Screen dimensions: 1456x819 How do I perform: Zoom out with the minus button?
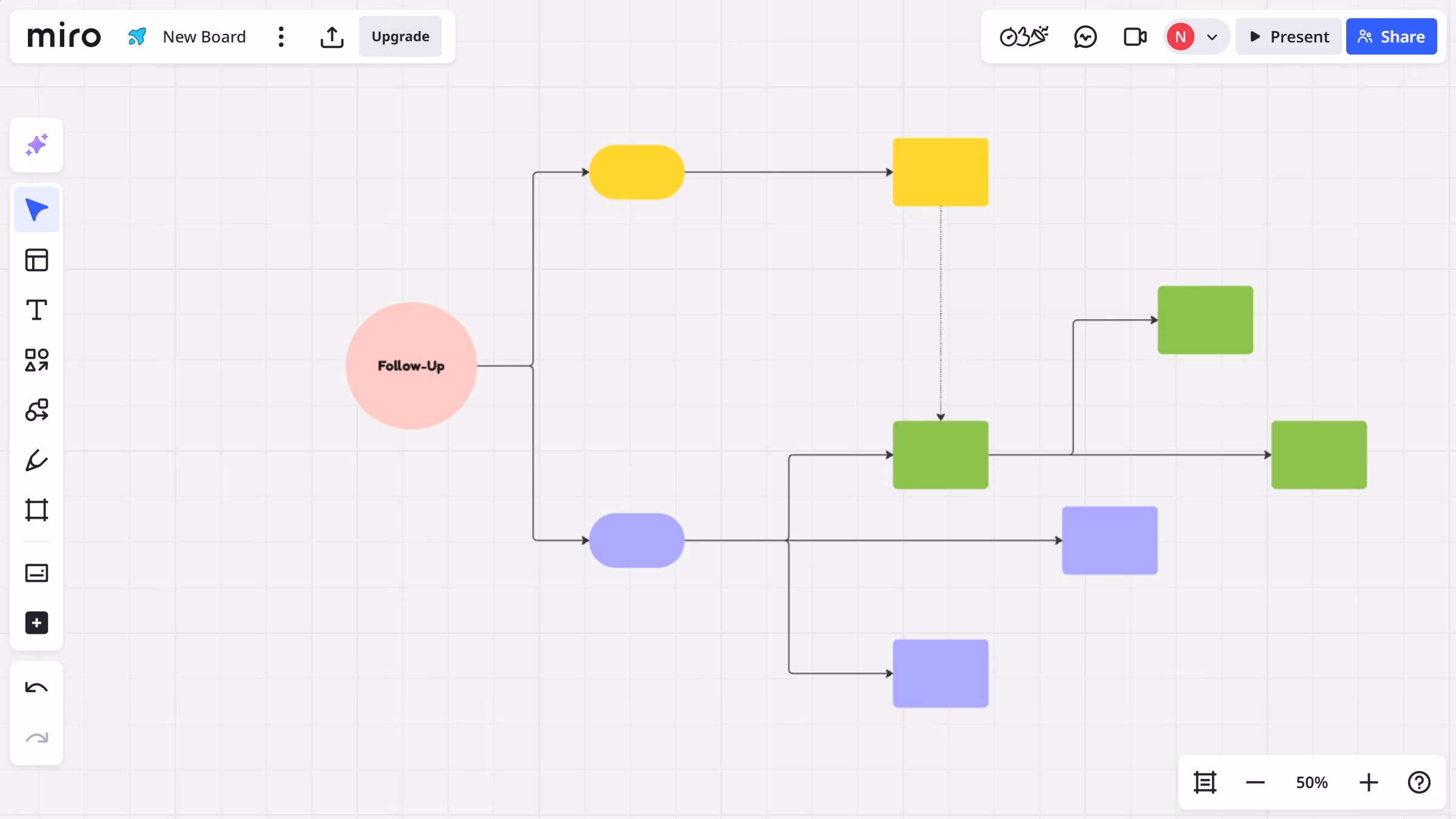[x=1255, y=783]
